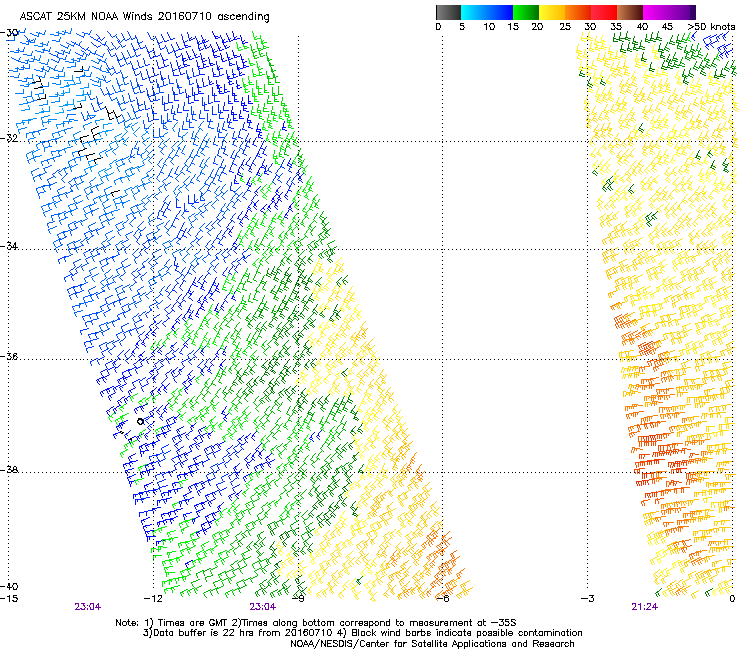Image resolution: width=740 pixels, height=650 pixels.
Task: Click the -36 latitude axis label
Action: coord(9,356)
